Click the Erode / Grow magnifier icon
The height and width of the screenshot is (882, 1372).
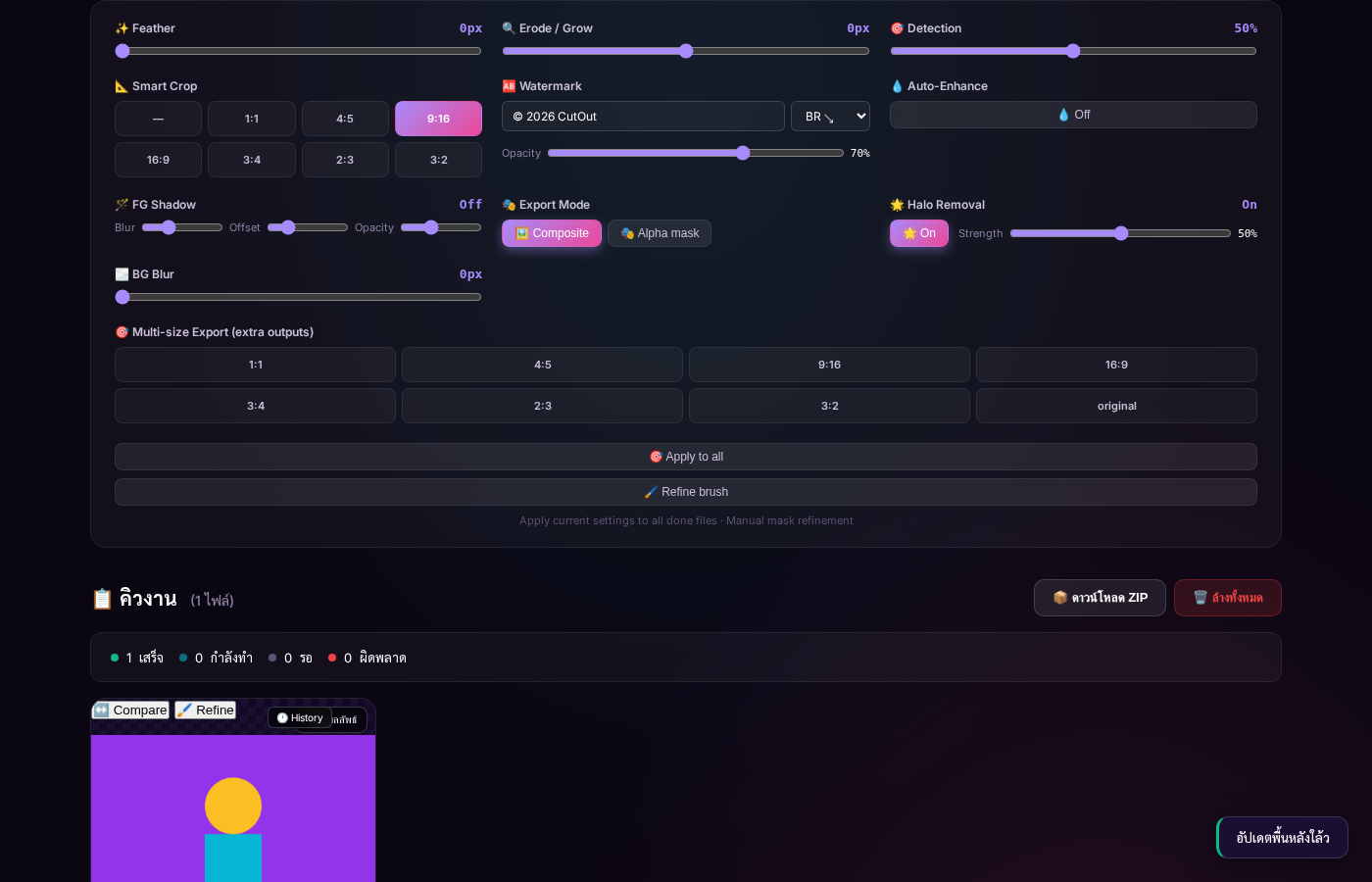[509, 28]
